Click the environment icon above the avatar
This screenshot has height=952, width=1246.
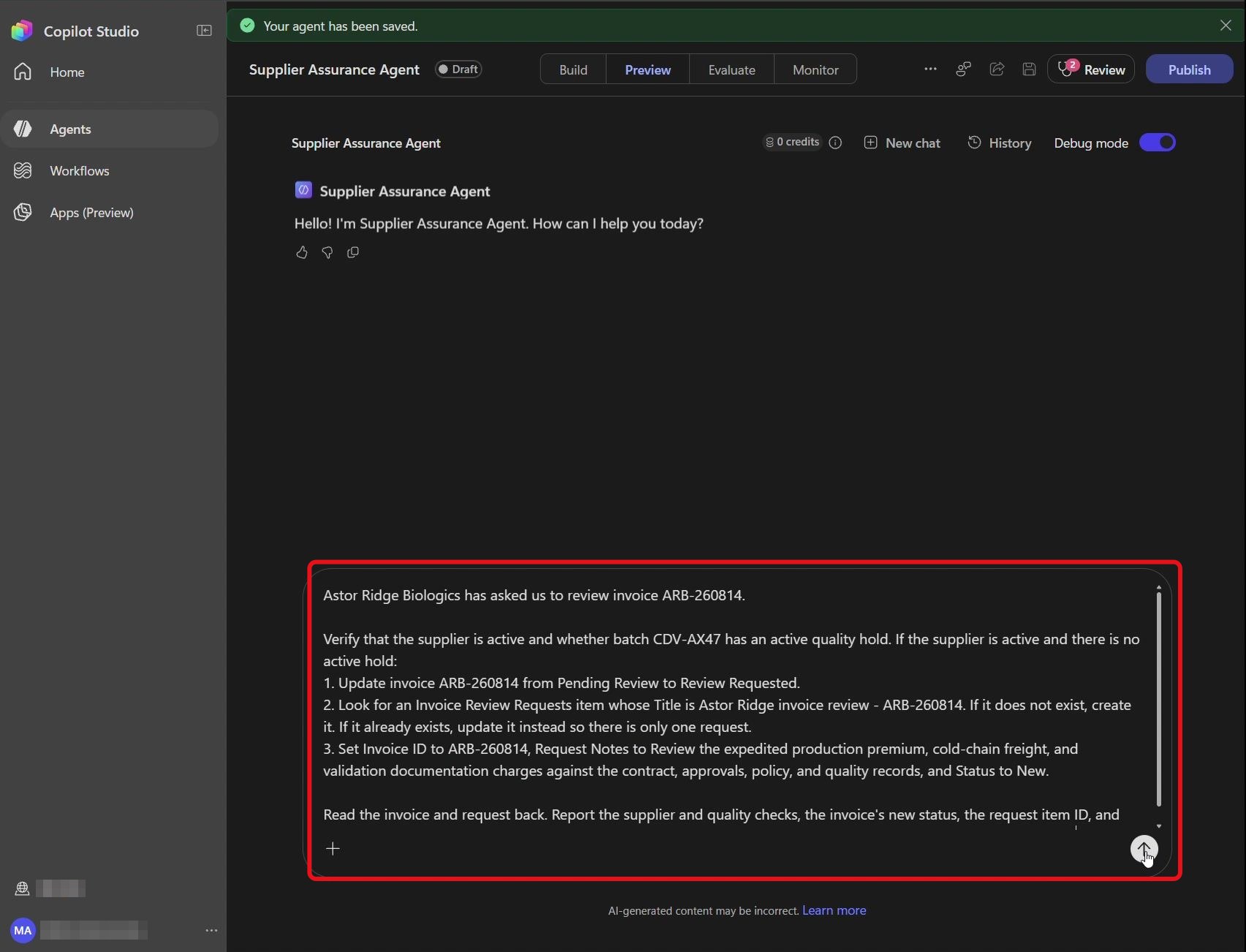22,888
